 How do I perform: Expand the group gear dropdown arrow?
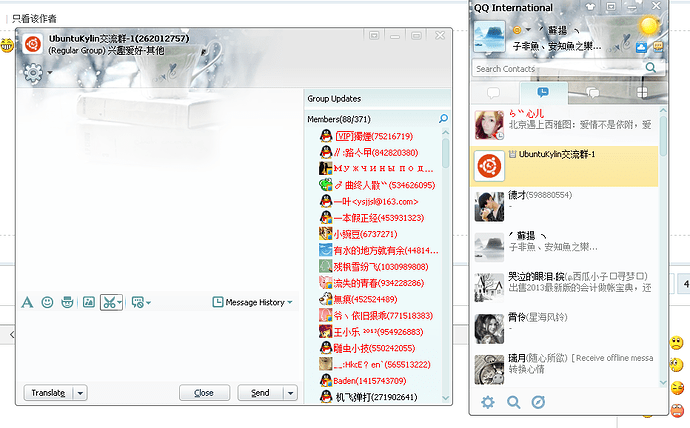point(50,73)
